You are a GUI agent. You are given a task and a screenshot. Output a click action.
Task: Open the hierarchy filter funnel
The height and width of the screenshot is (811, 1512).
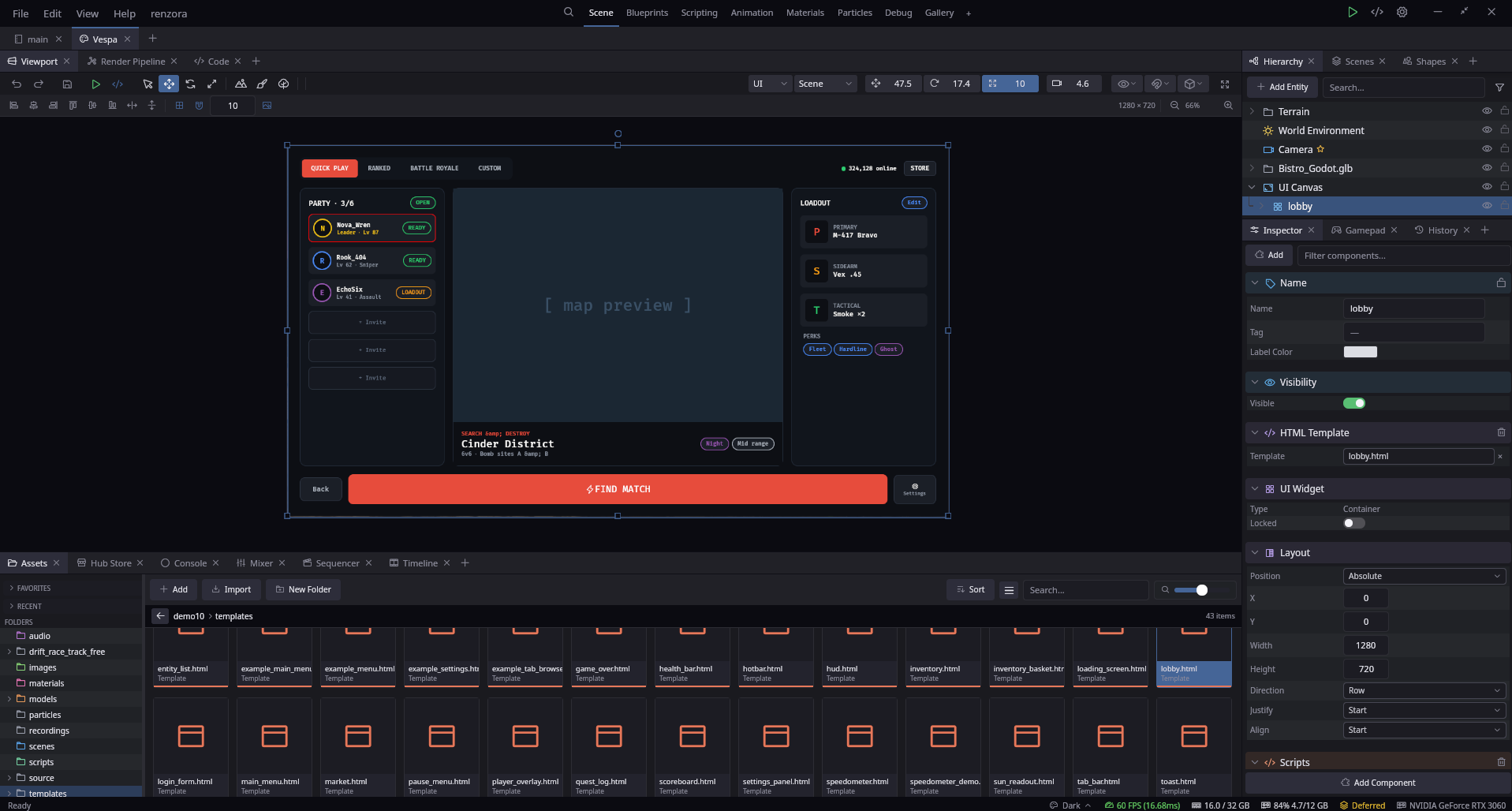click(1499, 88)
